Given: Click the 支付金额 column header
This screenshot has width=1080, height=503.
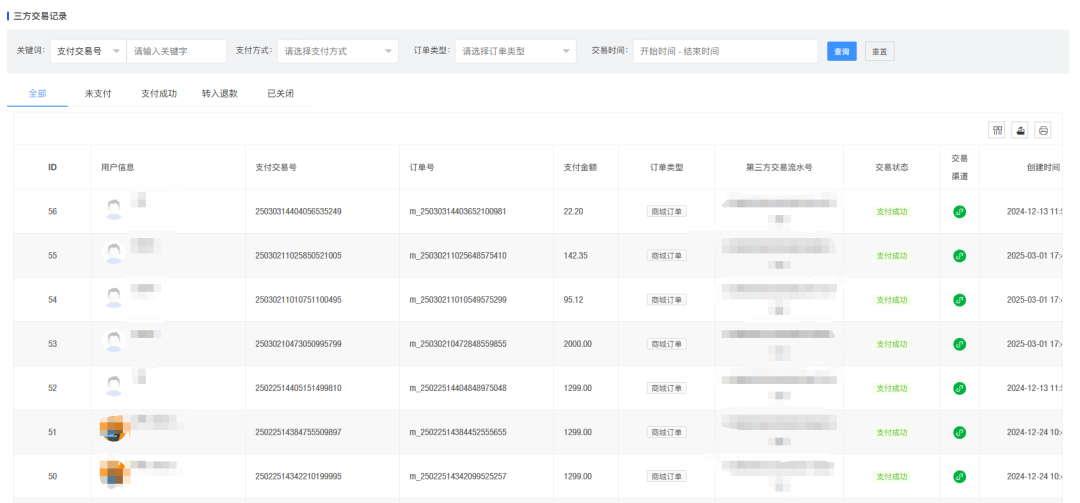Looking at the screenshot, I should pyautogui.click(x=580, y=167).
